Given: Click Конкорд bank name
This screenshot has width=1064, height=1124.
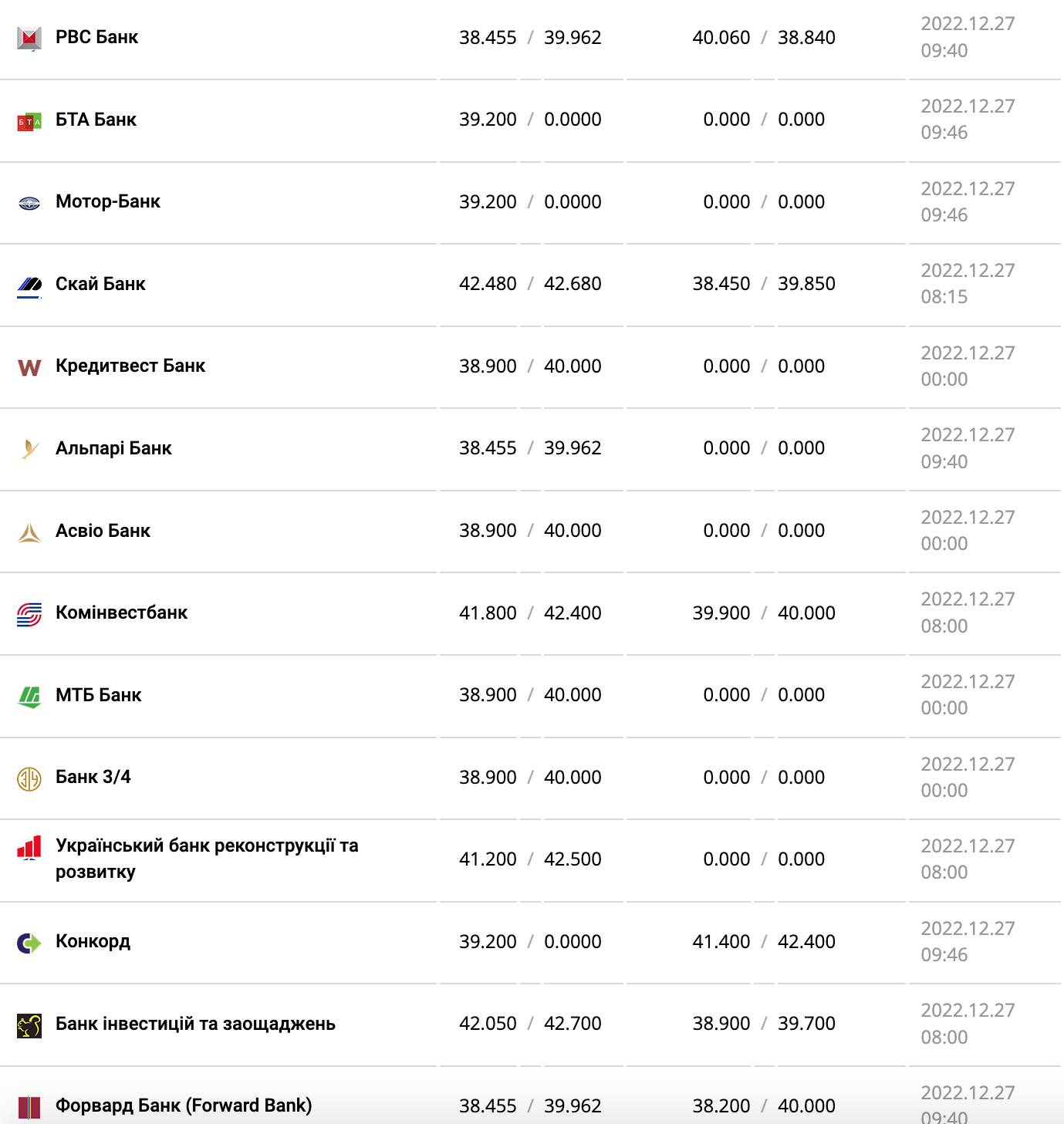Looking at the screenshot, I should pos(93,941).
